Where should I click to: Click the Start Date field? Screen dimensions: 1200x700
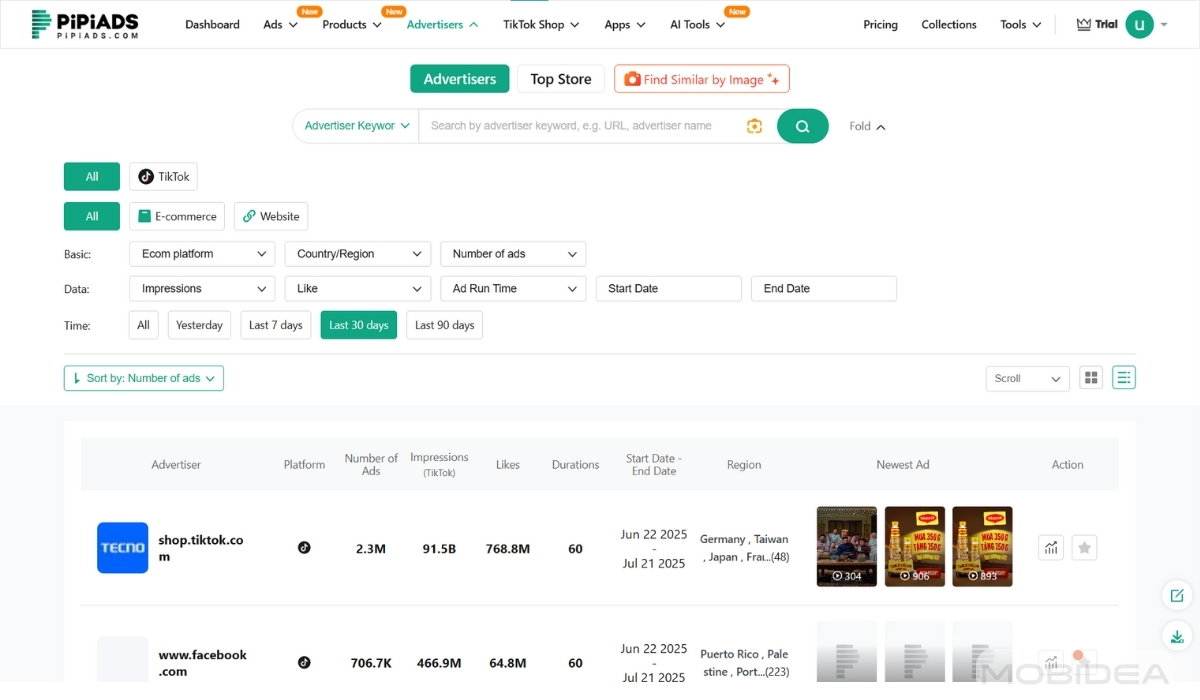669,289
